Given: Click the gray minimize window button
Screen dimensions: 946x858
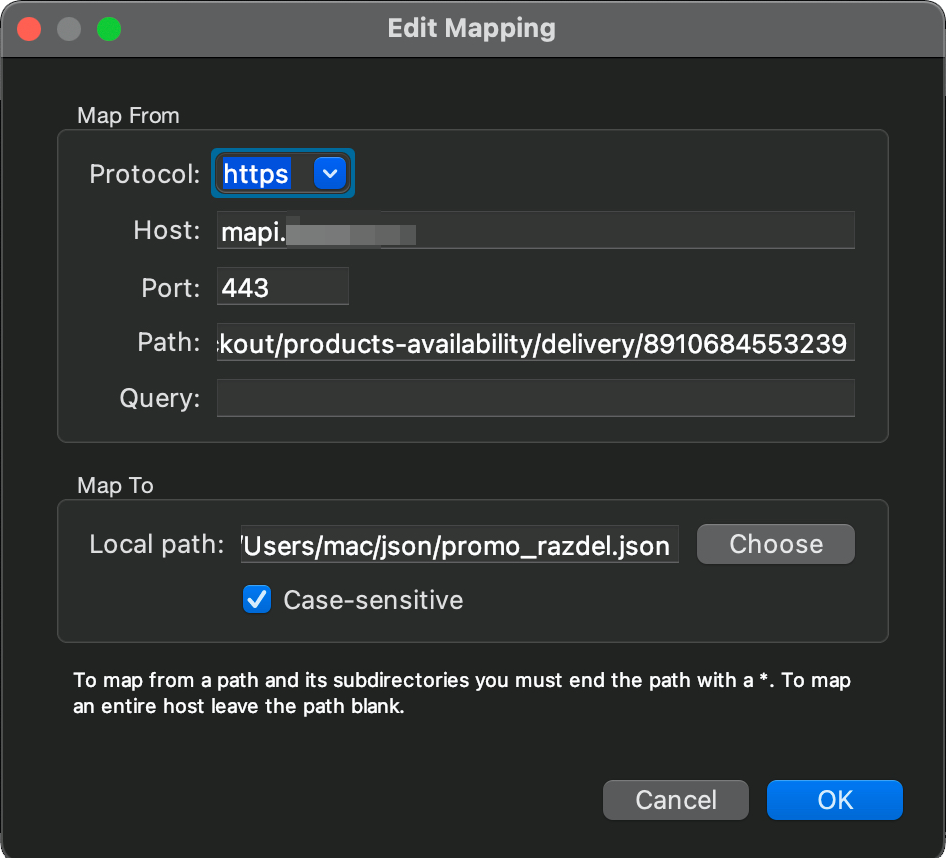Looking at the screenshot, I should click(x=69, y=29).
